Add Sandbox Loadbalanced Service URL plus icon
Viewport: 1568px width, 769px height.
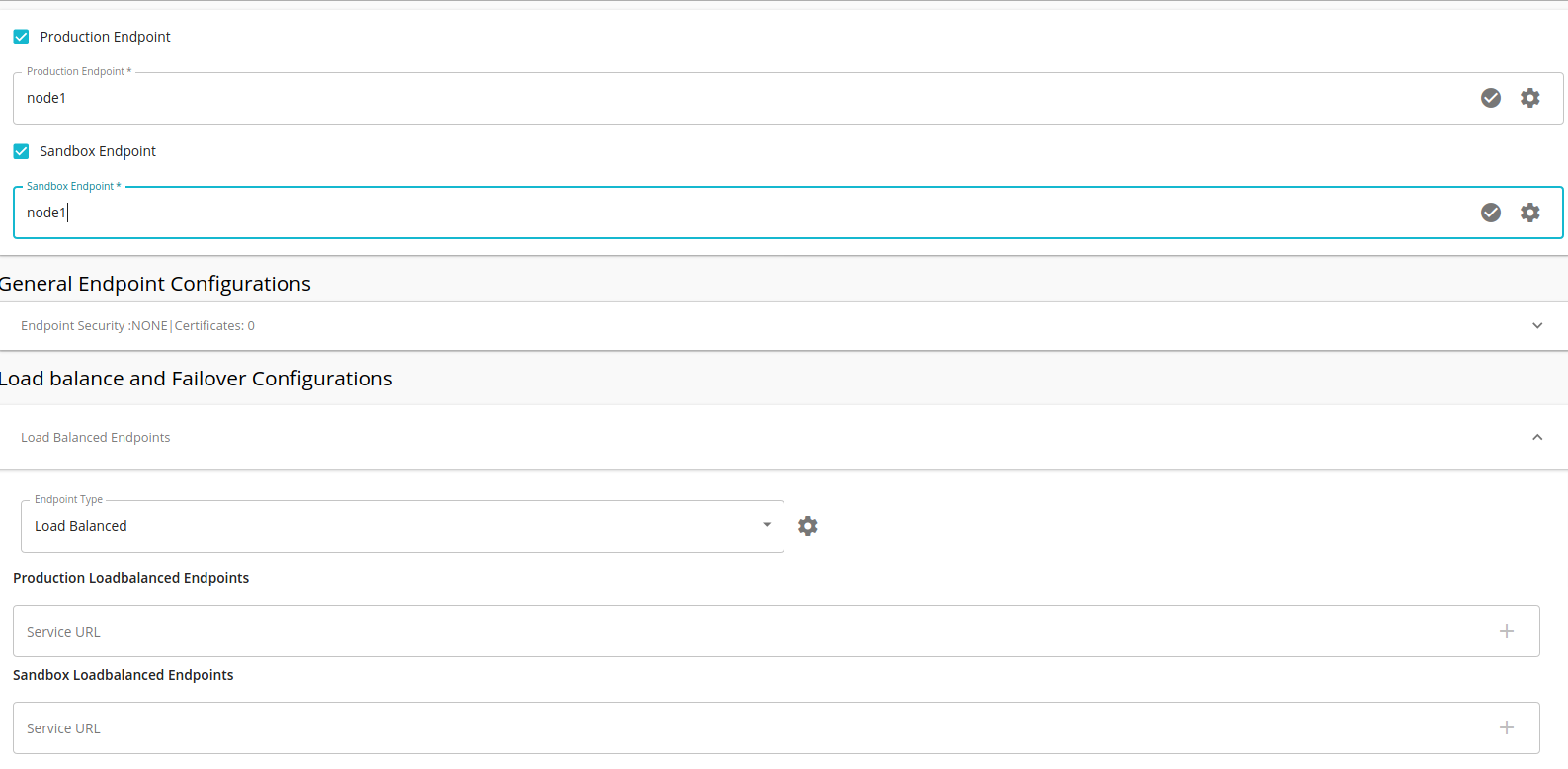pyautogui.click(x=1507, y=727)
